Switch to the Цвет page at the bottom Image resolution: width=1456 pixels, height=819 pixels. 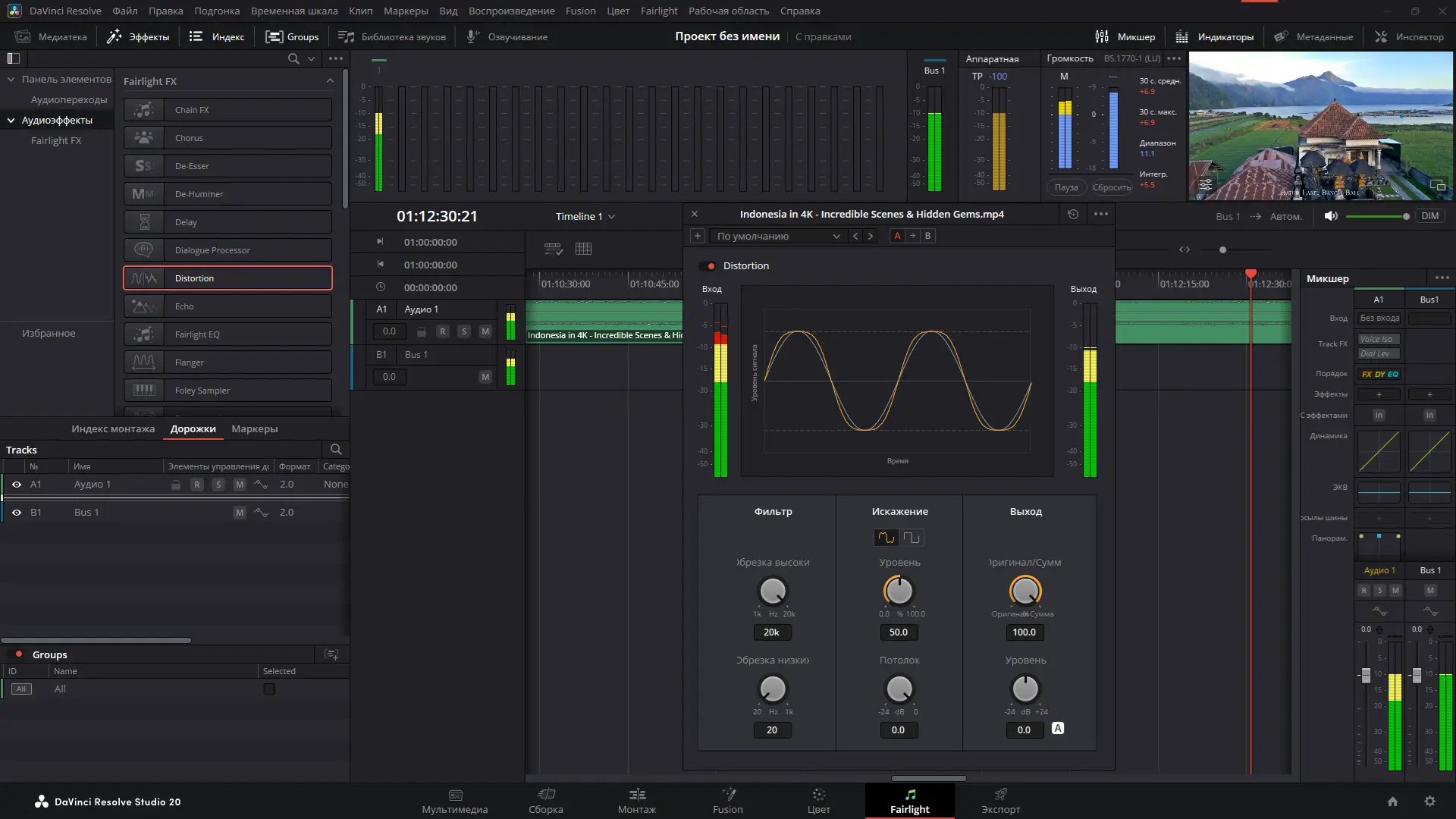click(818, 802)
